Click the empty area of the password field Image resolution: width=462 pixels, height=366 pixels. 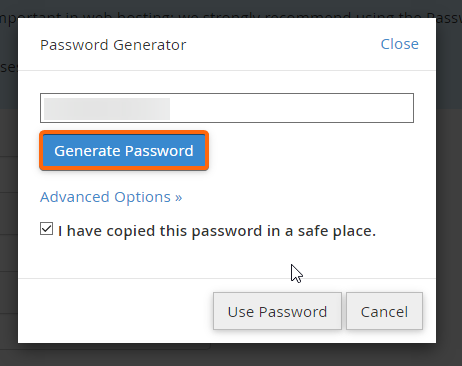(292, 108)
